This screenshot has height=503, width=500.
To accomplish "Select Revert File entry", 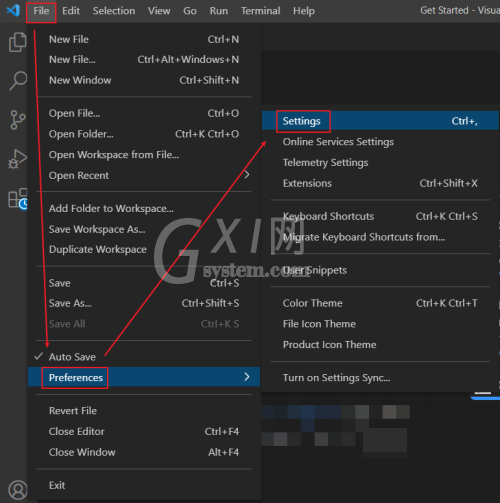I will (x=144, y=411).
